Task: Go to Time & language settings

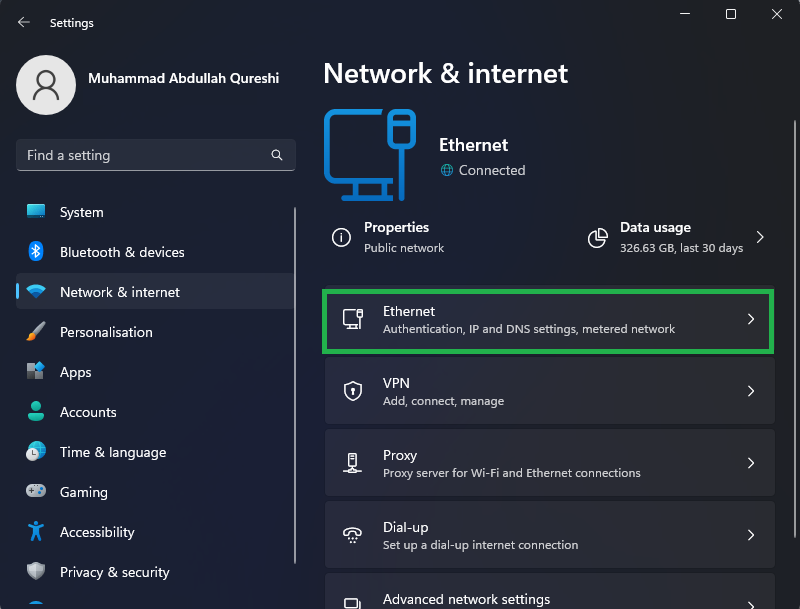Action: click(x=112, y=452)
